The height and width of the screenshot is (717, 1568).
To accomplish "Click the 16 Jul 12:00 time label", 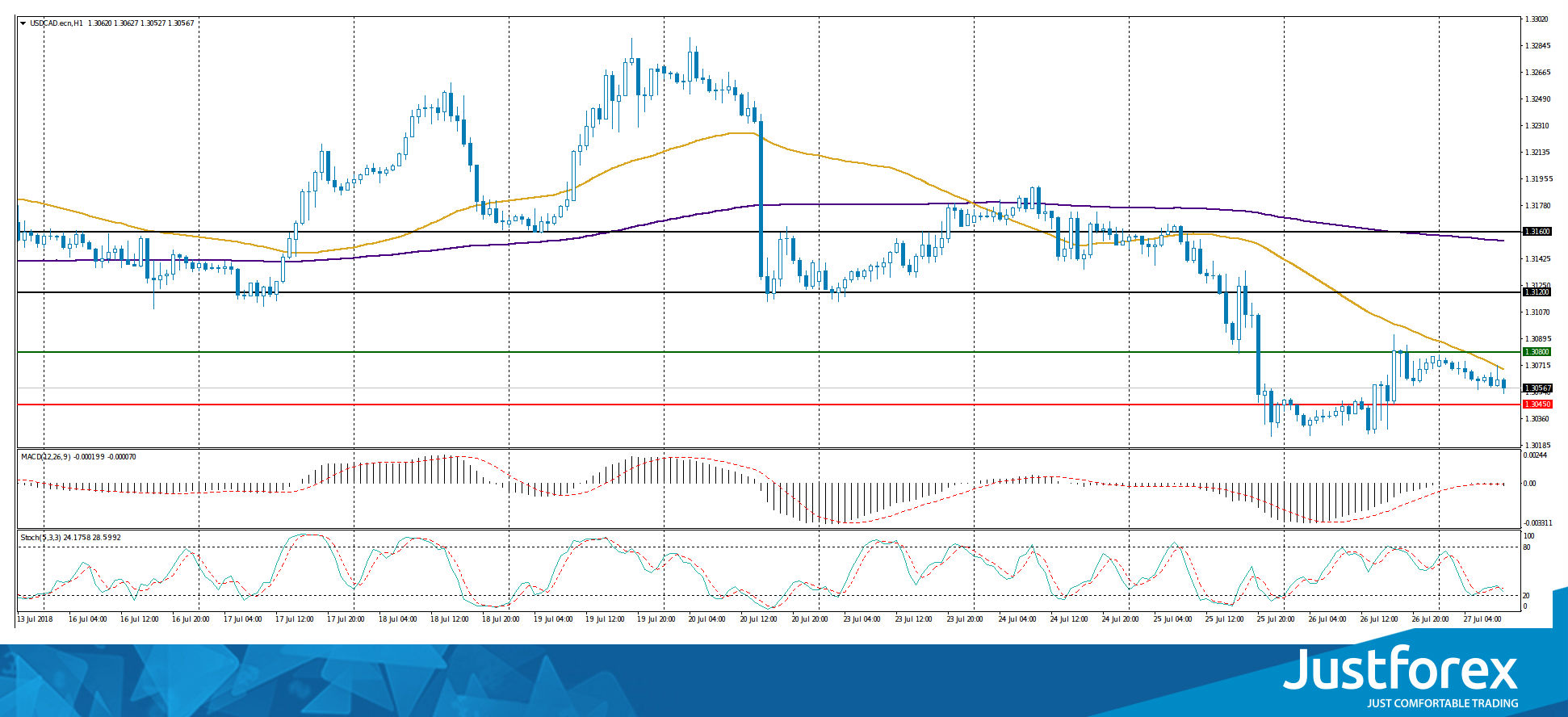I will click(x=140, y=619).
